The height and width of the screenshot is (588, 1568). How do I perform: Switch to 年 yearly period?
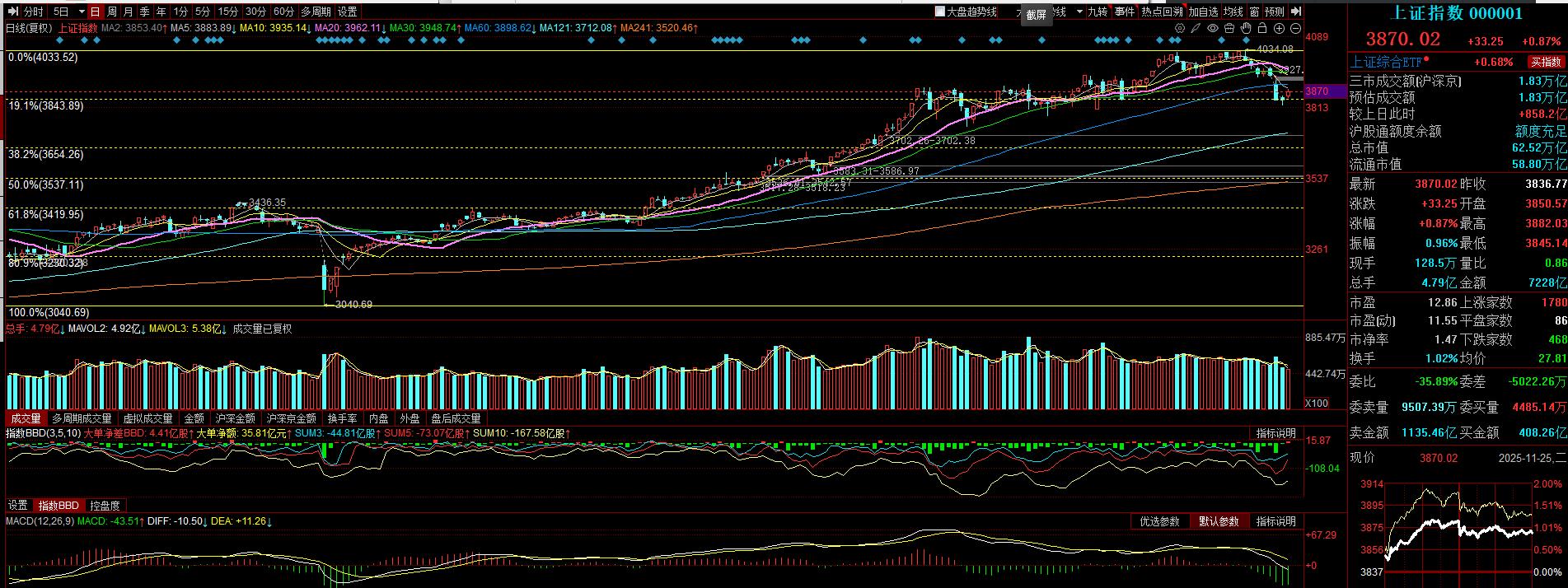click(x=161, y=12)
